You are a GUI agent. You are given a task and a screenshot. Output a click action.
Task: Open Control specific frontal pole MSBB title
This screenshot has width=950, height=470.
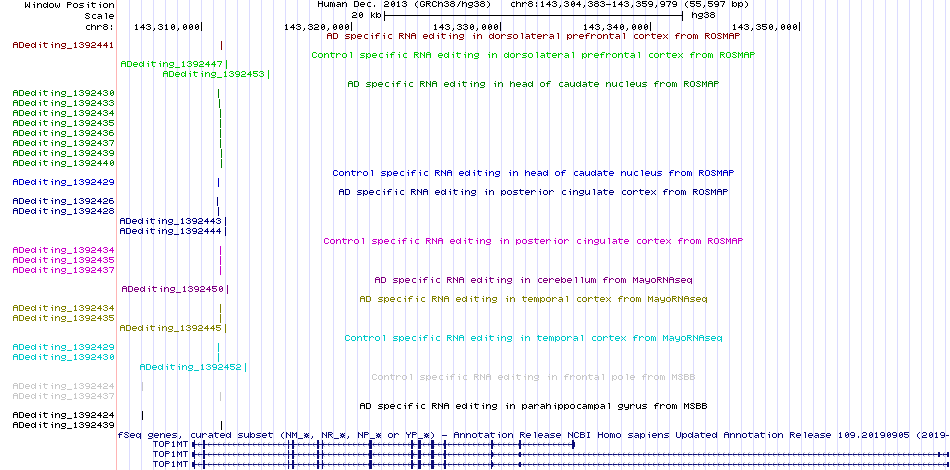point(533,377)
